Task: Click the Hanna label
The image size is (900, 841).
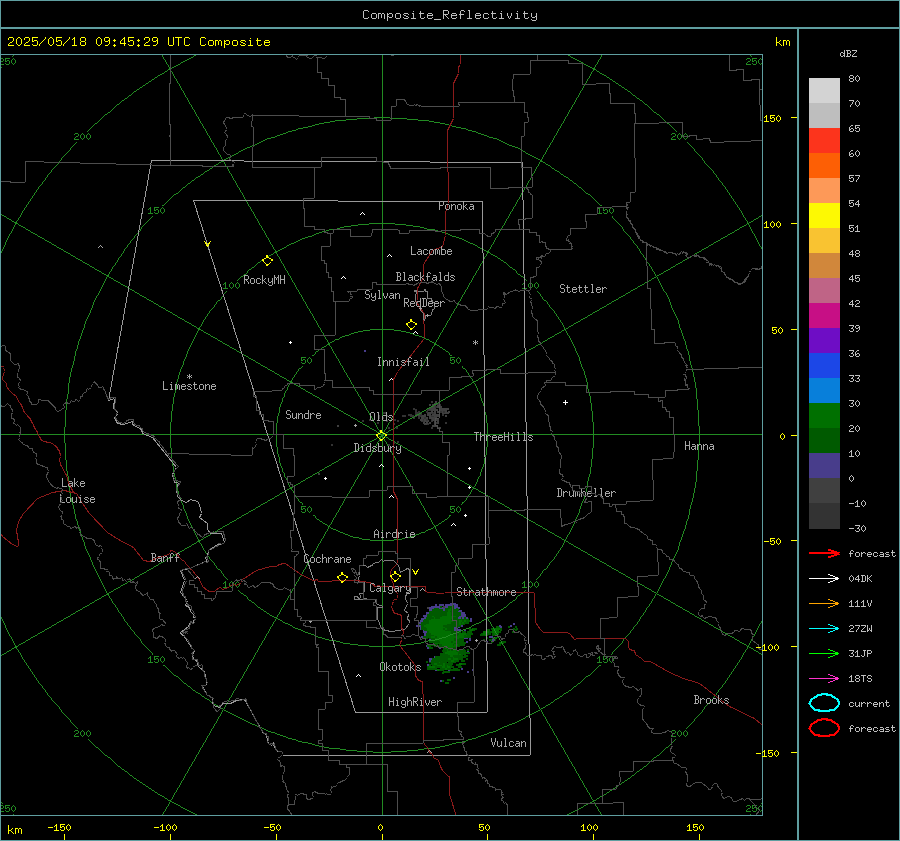Action: pyautogui.click(x=699, y=446)
